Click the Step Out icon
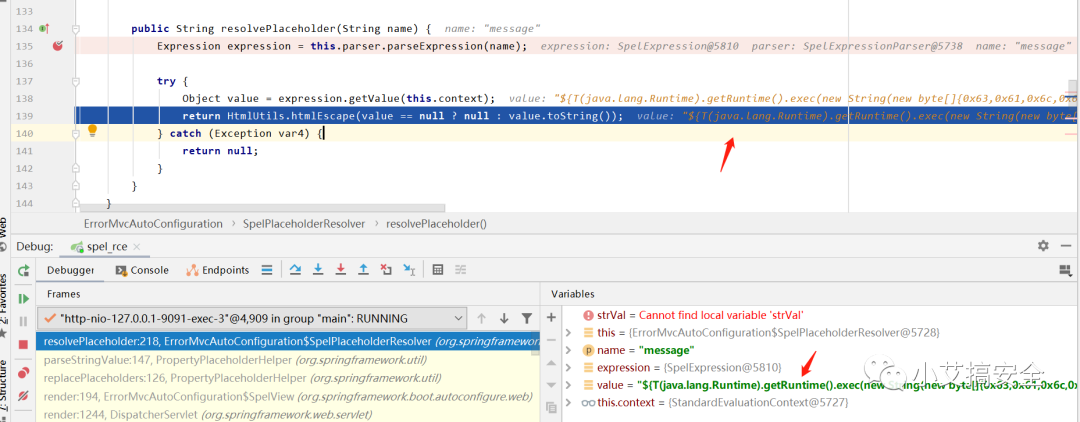The image size is (1080, 422). (x=363, y=270)
